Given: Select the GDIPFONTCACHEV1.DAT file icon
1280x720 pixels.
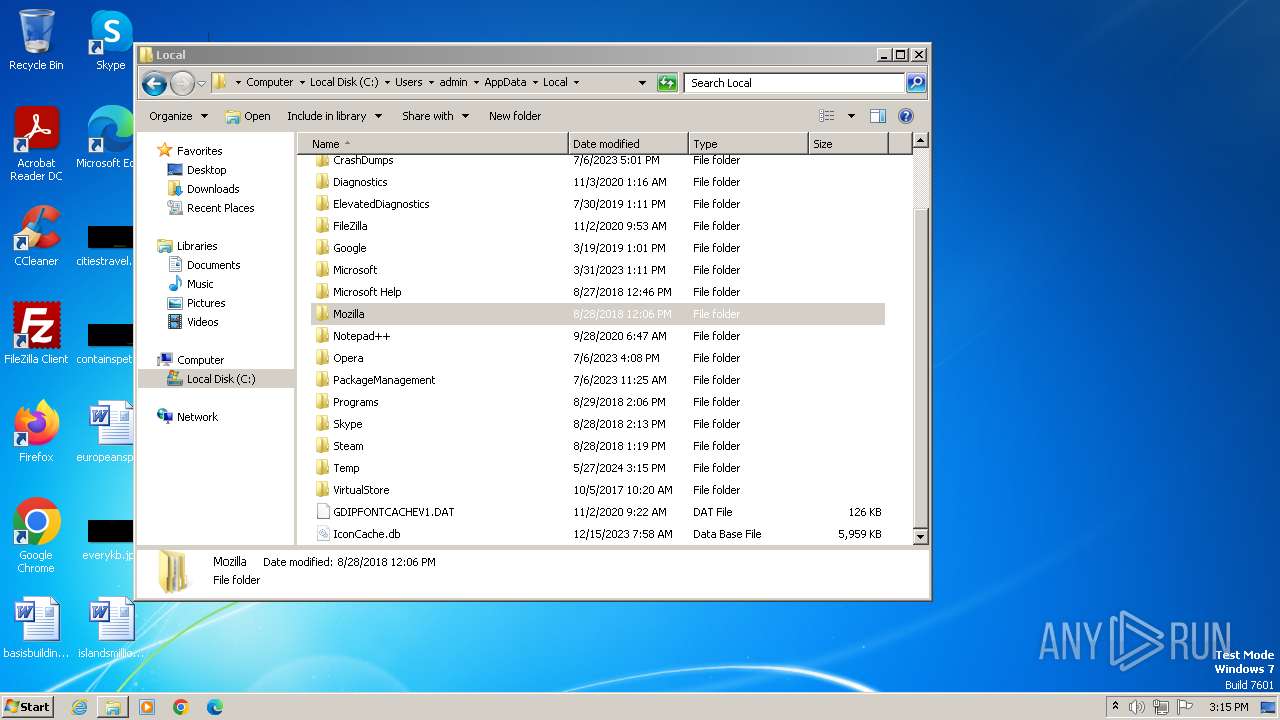Looking at the screenshot, I should (322, 512).
